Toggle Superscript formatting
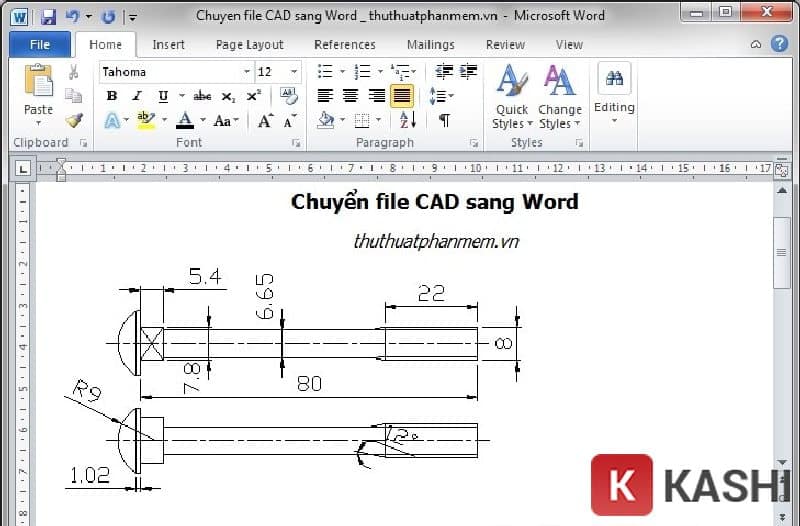This screenshot has width=800, height=526. tap(254, 95)
